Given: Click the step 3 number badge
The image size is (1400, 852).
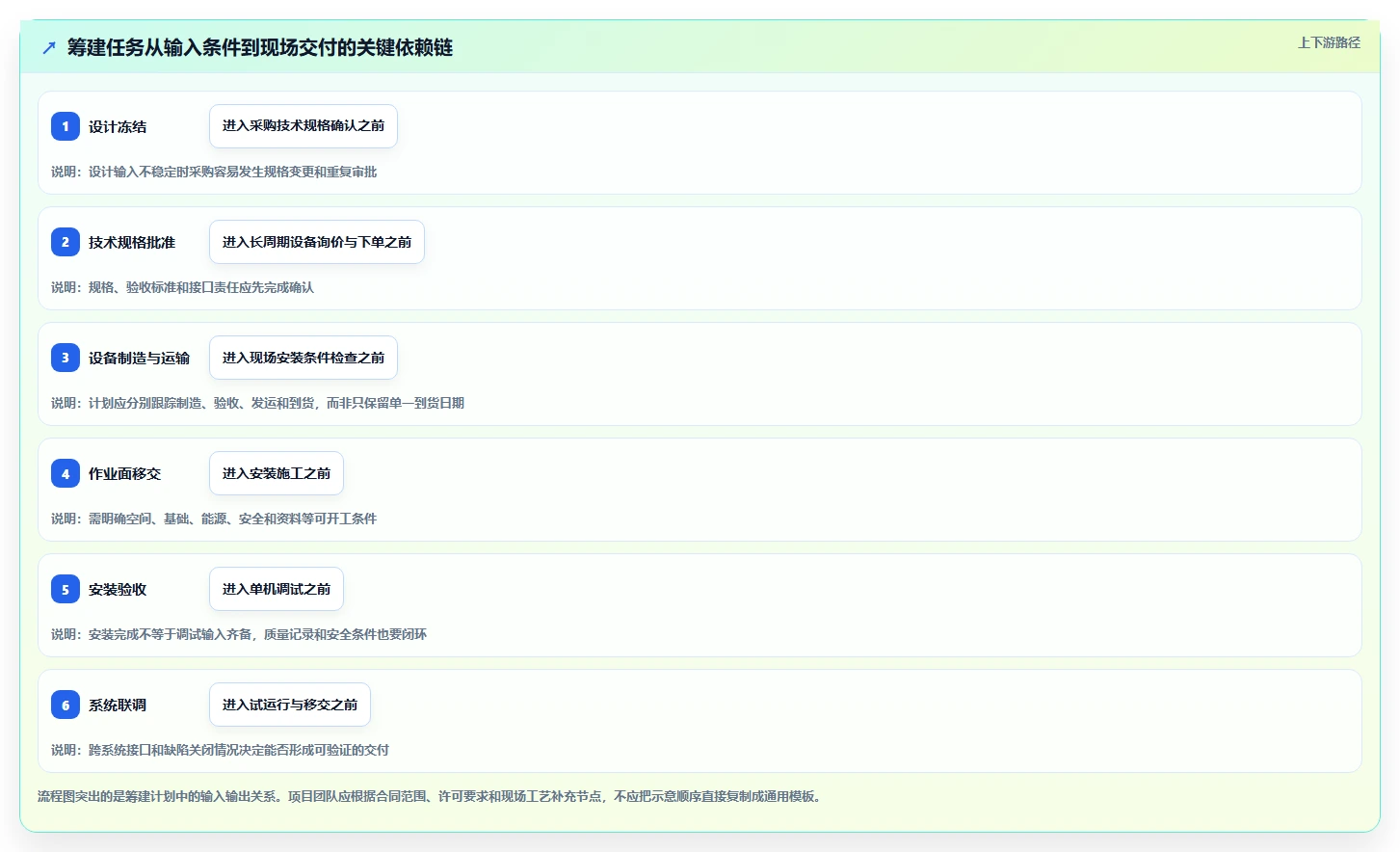Looking at the screenshot, I should coord(66,358).
